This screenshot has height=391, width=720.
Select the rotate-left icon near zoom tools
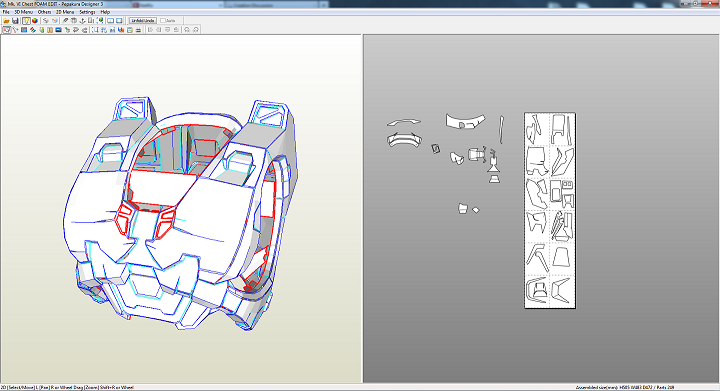[187, 30]
